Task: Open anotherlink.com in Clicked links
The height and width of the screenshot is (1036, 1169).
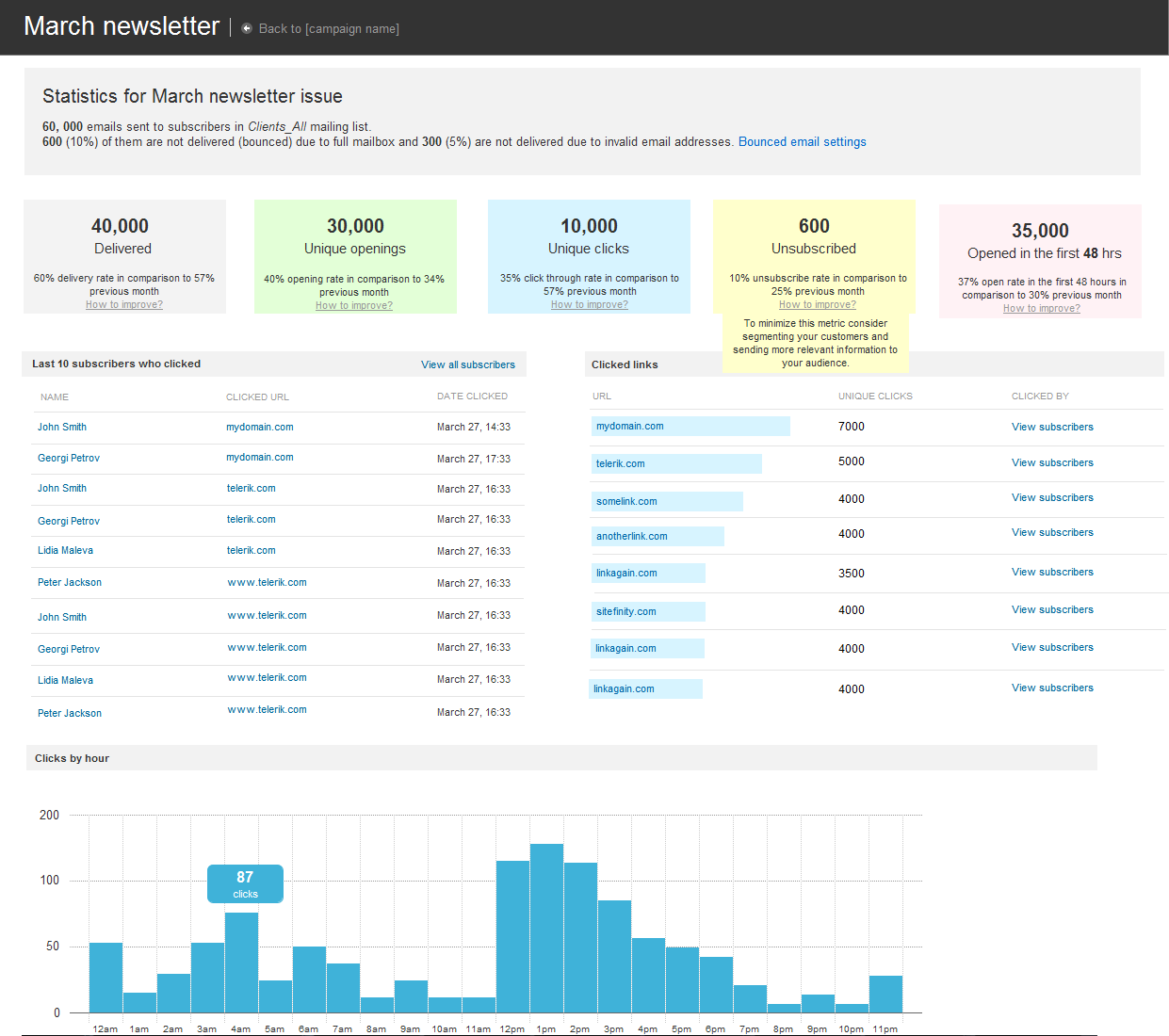Action: pos(631,536)
